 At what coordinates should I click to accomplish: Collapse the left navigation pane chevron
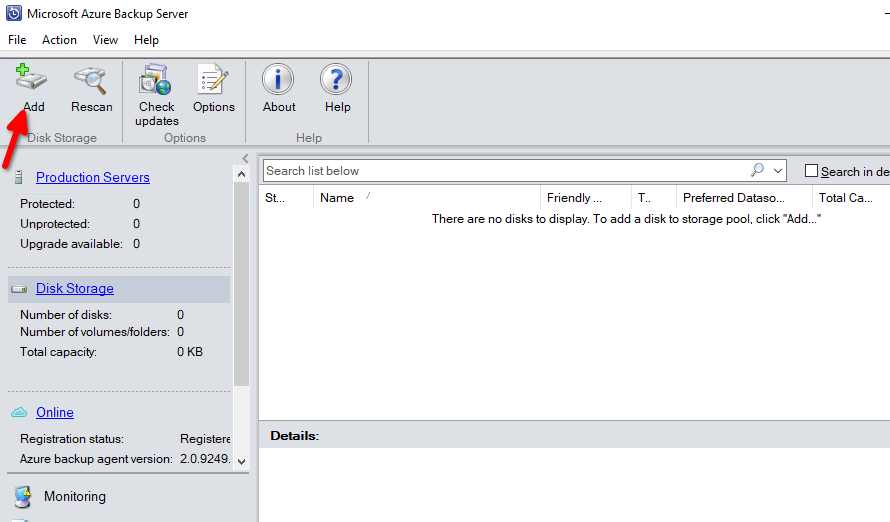point(245,158)
